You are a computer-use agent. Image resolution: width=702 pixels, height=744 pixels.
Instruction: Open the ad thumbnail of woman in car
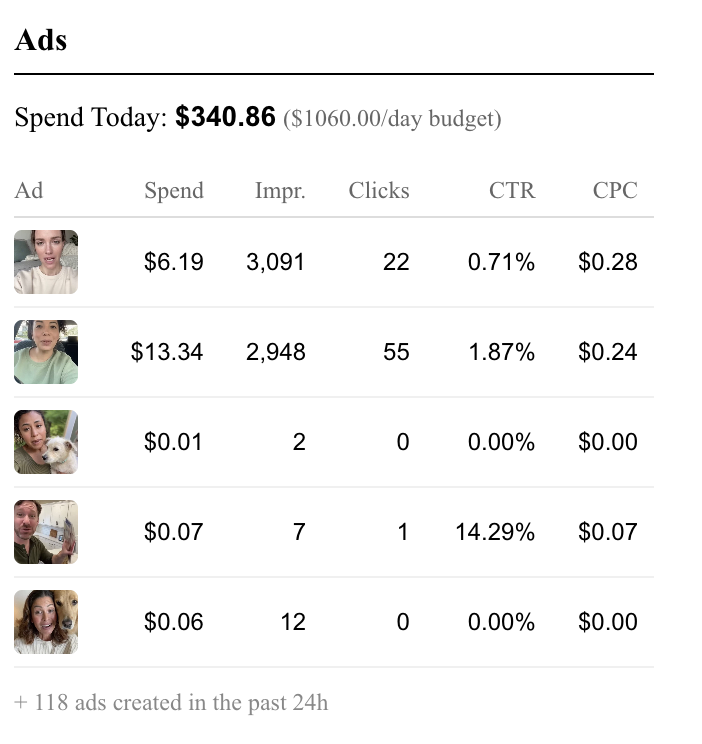(x=46, y=352)
